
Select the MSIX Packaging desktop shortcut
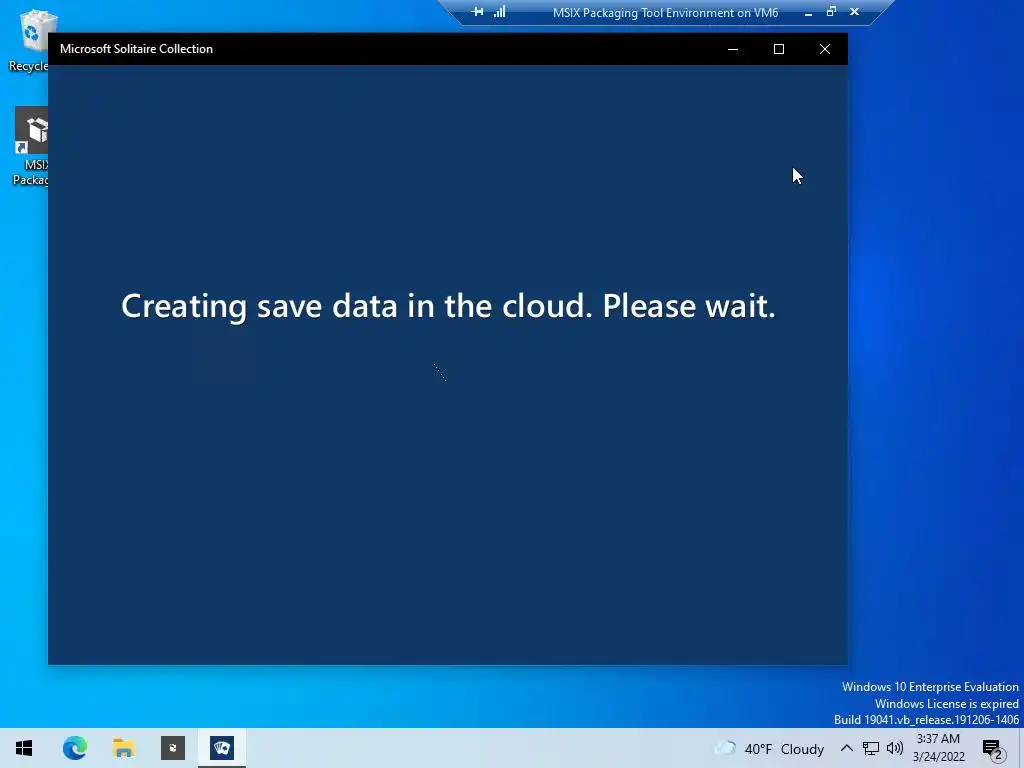31,146
